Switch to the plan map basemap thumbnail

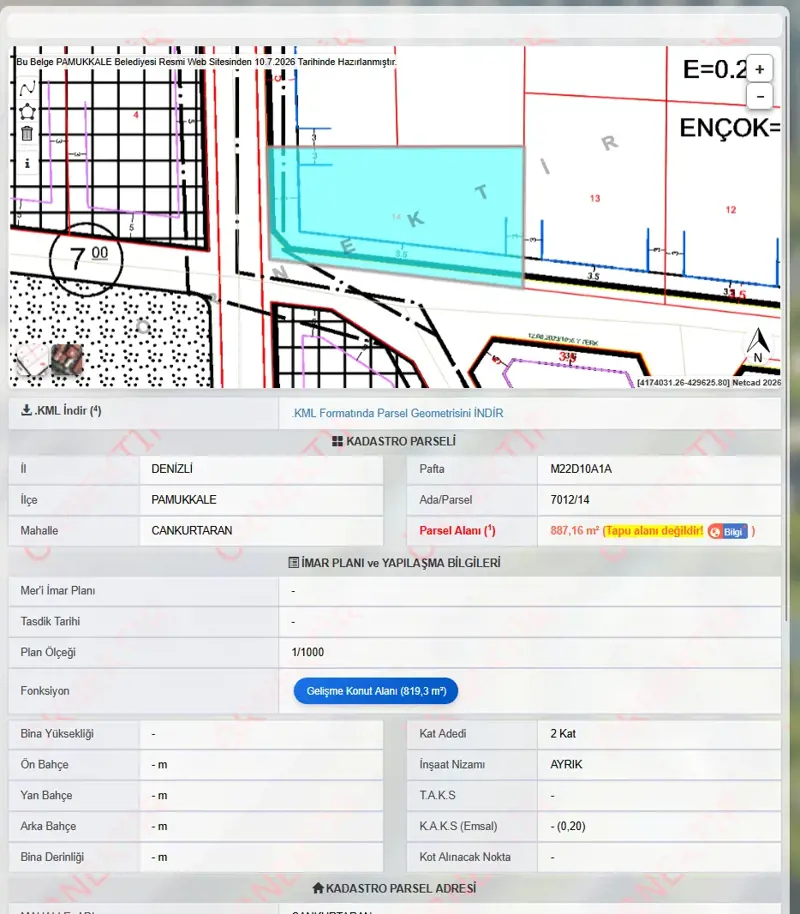tap(31, 360)
